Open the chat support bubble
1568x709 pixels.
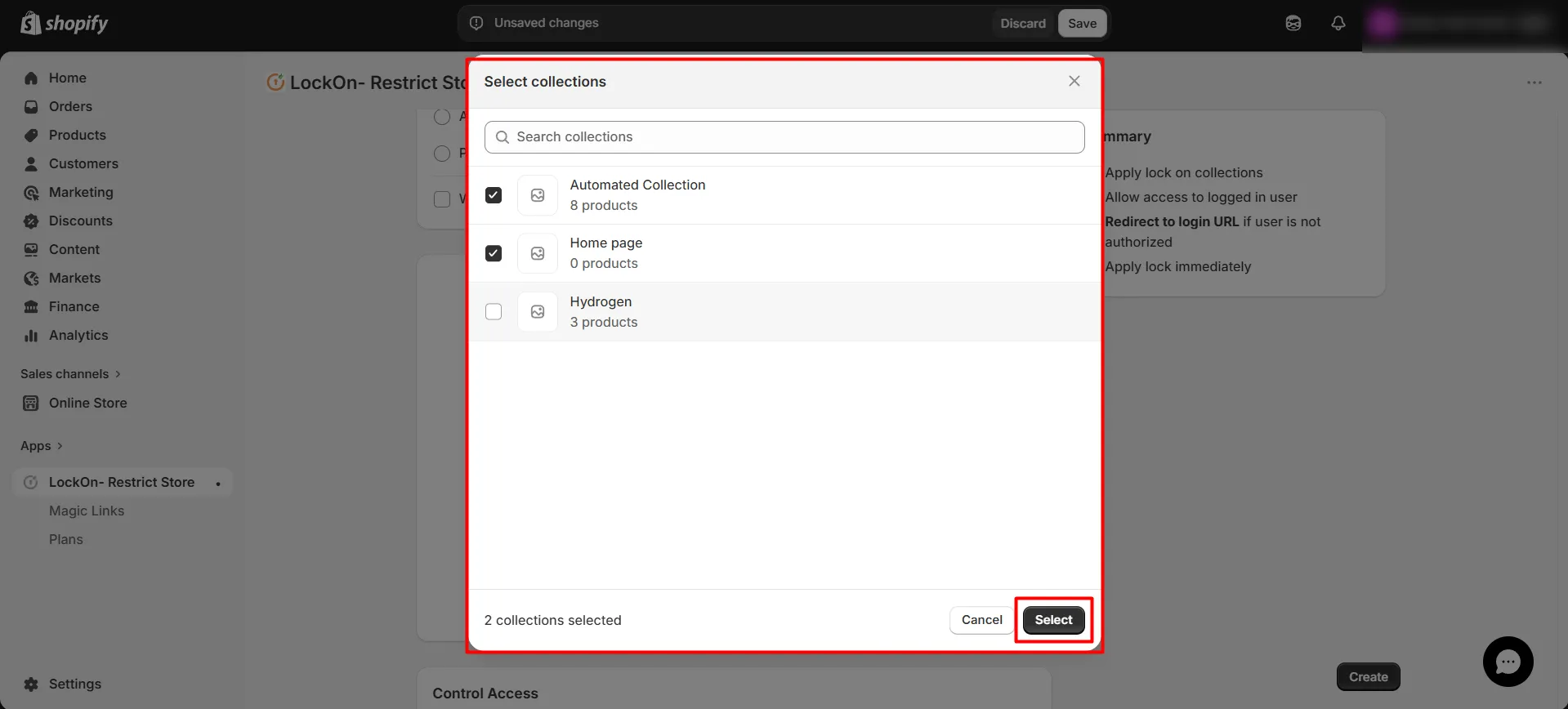click(1508, 662)
